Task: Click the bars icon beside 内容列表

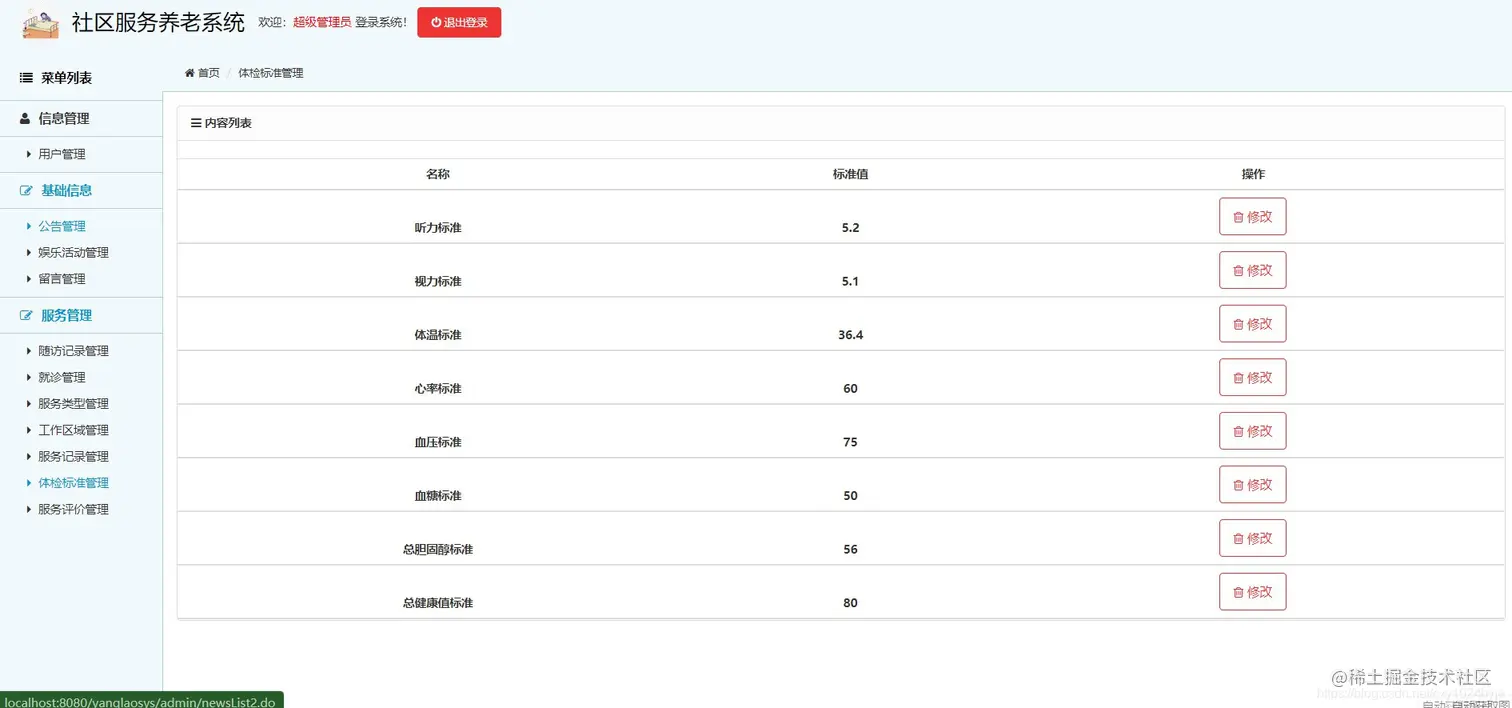Action: click(196, 123)
